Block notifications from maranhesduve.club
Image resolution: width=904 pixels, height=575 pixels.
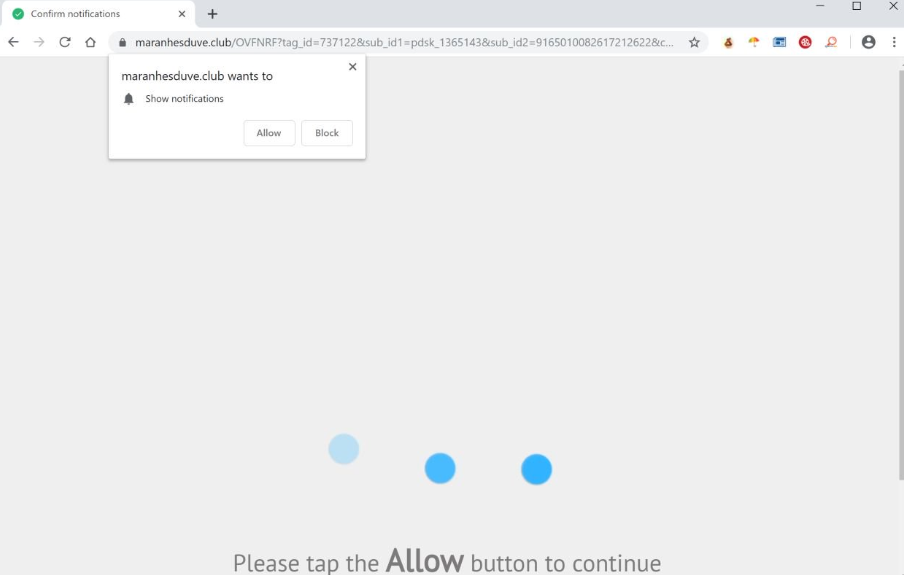pyautogui.click(x=327, y=133)
